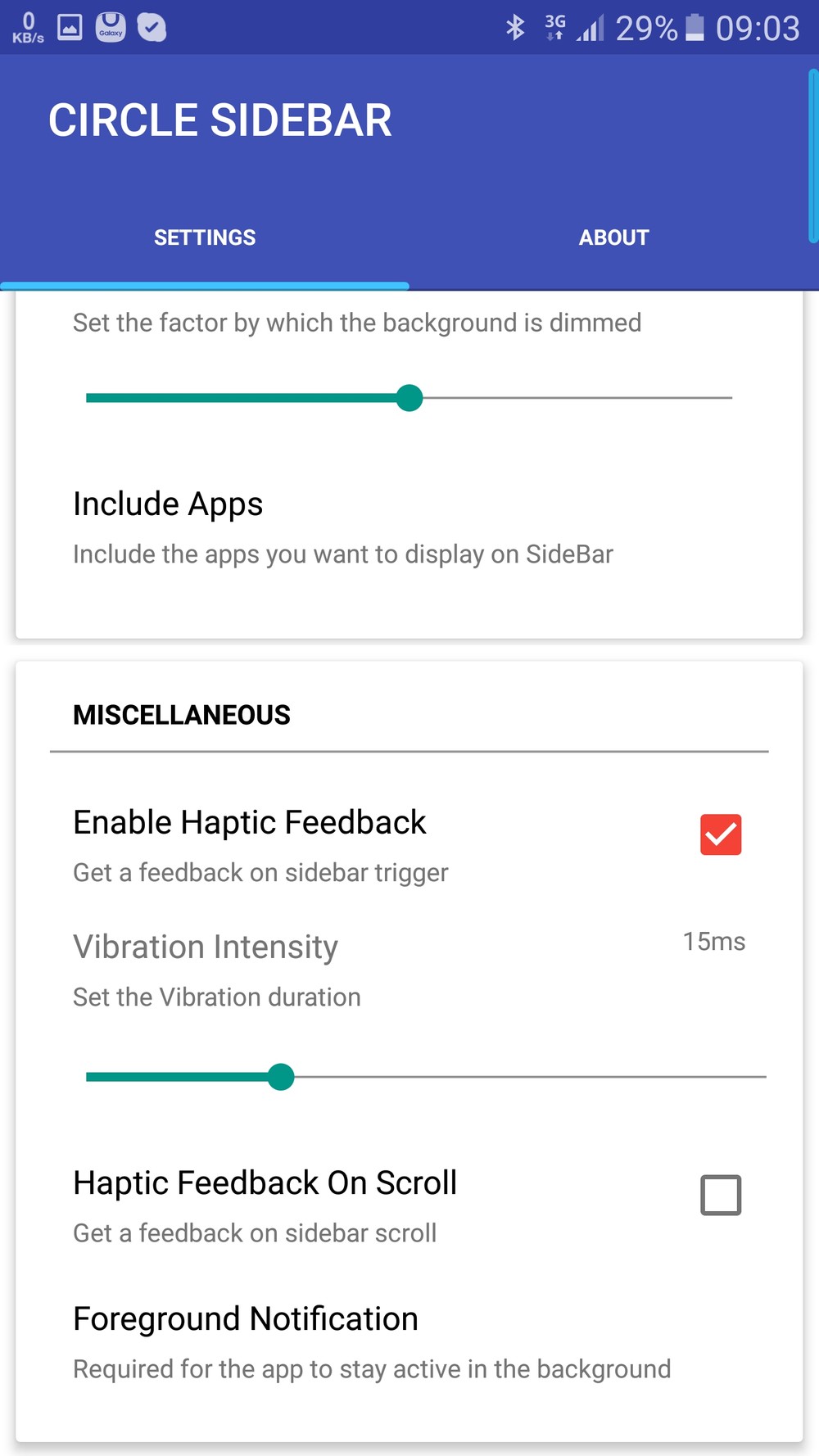
Task: Tap the 15ms vibration value
Action: pos(714,942)
